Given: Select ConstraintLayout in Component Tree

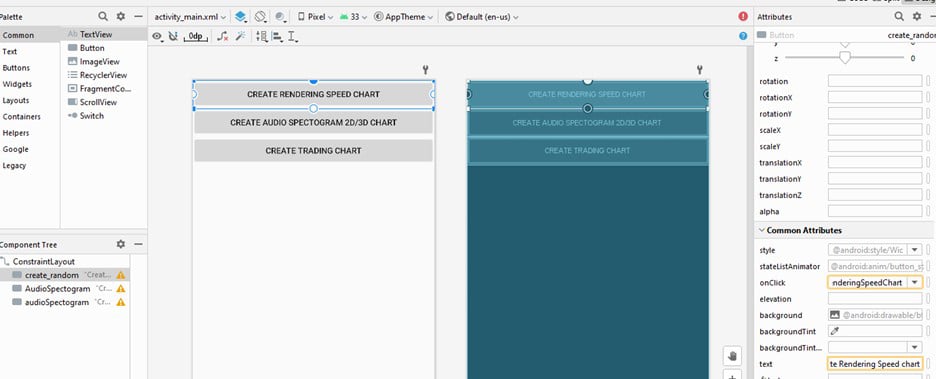Looking at the screenshot, I should 44,261.
